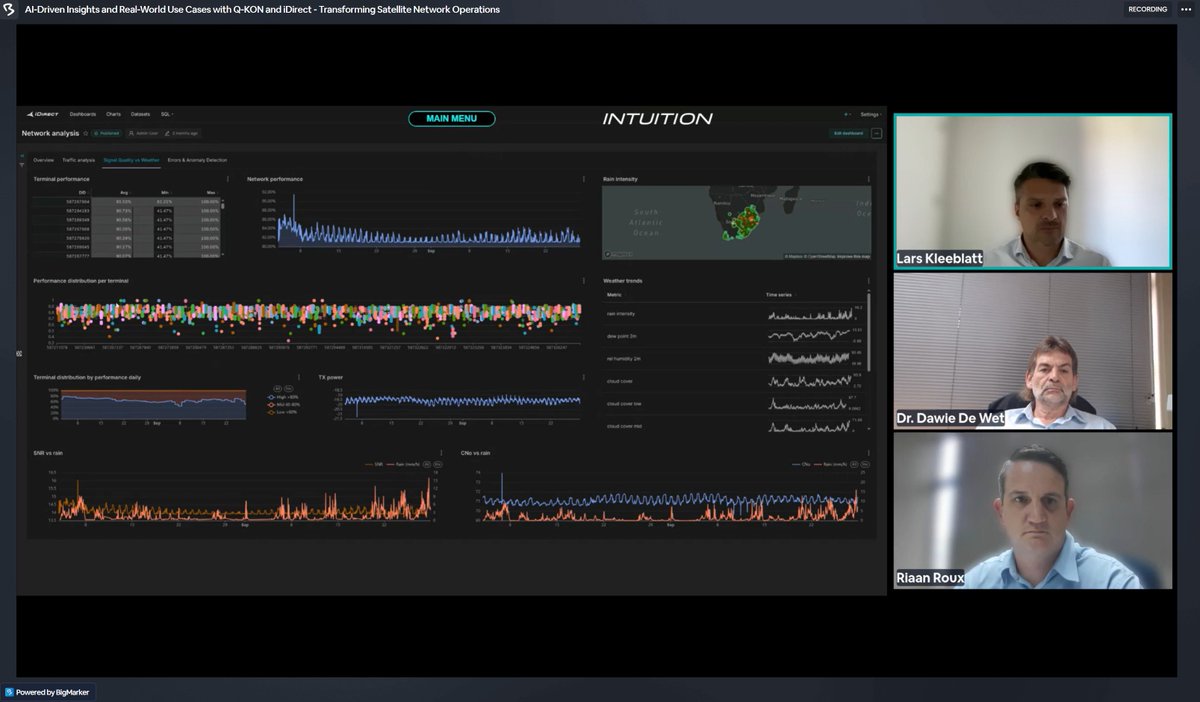Click the rain intensity row in Weather trends

735,314
